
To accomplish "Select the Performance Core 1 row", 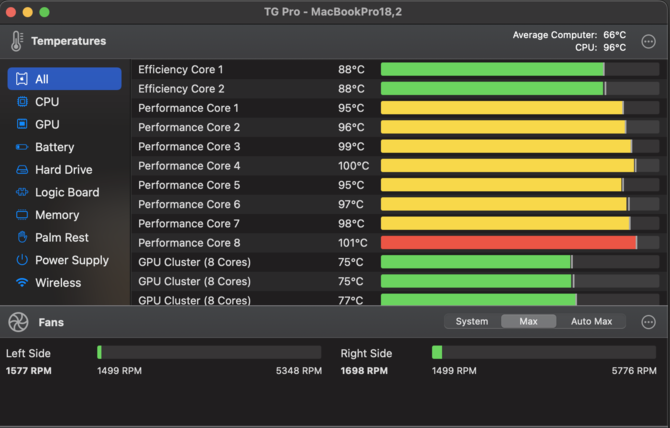I will tap(399, 108).
